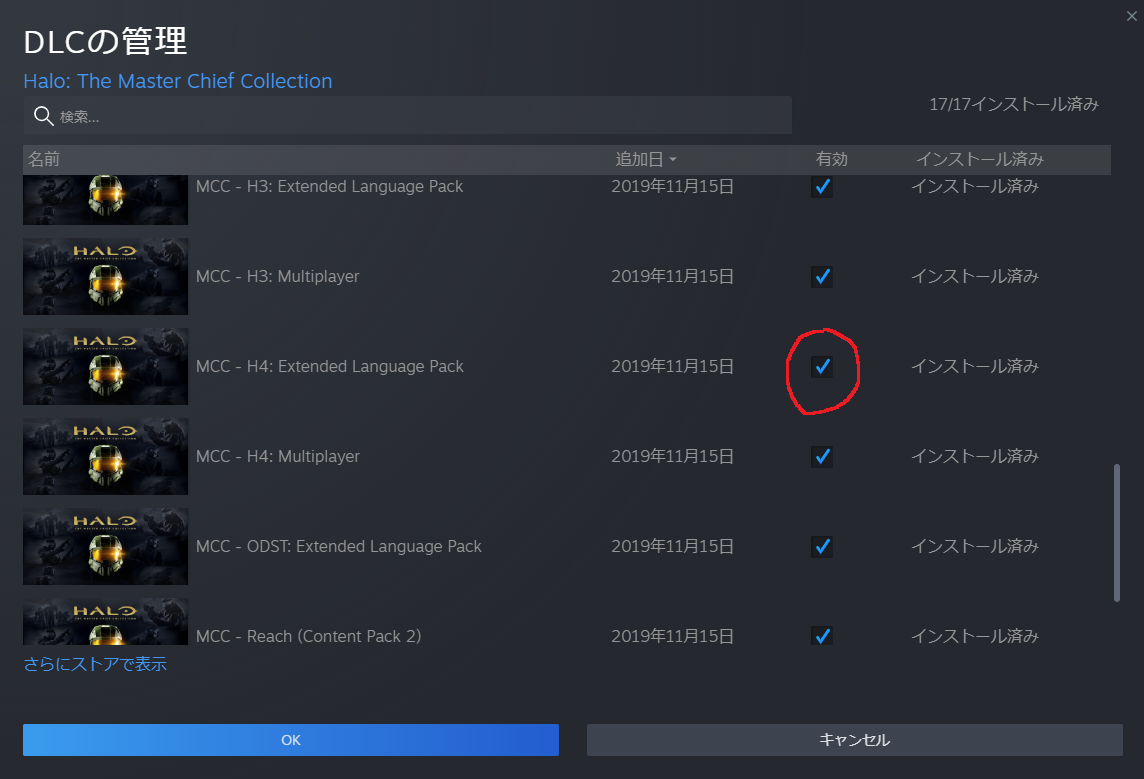Uncheck MCC - H3: Multiplayer checkbox
Viewport: 1144px width, 779px height.
click(x=822, y=276)
